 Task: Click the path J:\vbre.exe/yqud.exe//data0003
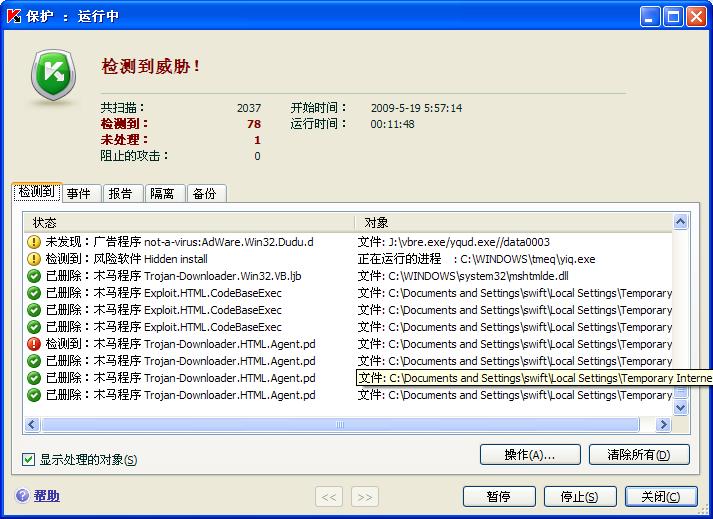(x=469, y=242)
